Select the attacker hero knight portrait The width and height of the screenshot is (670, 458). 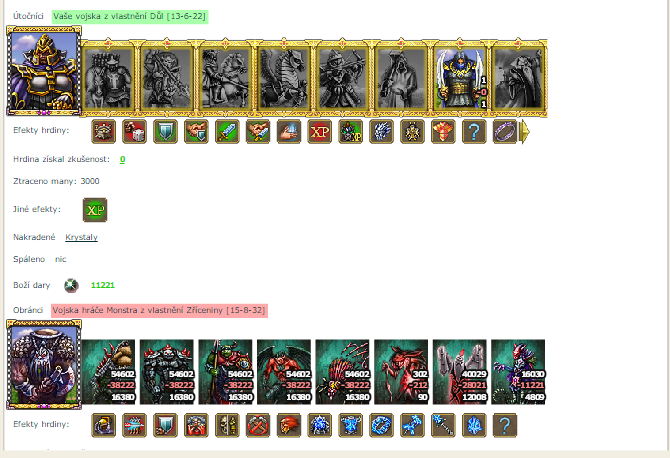[x=44, y=71]
